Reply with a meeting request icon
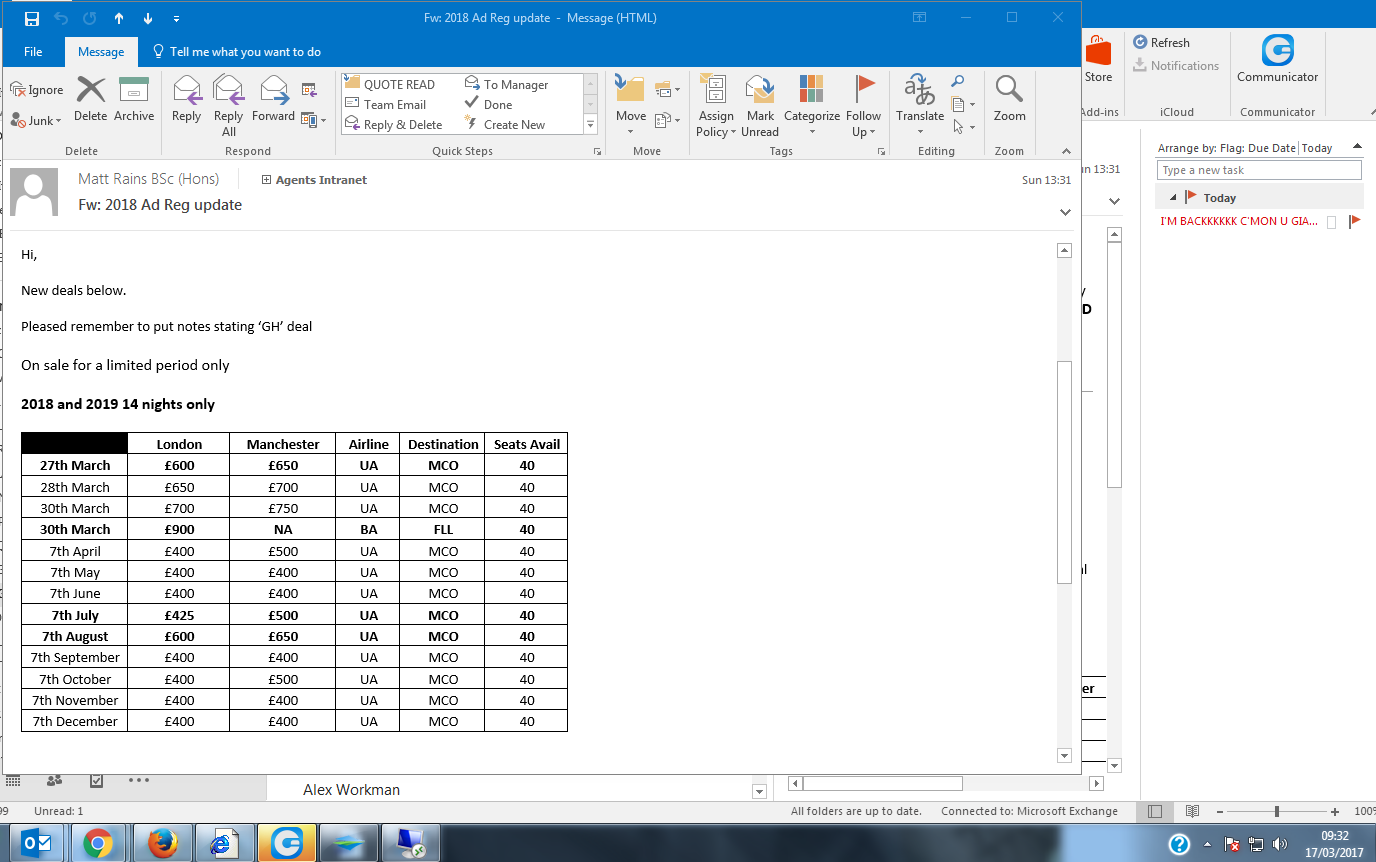1376x862 pixels. point(309,90)
